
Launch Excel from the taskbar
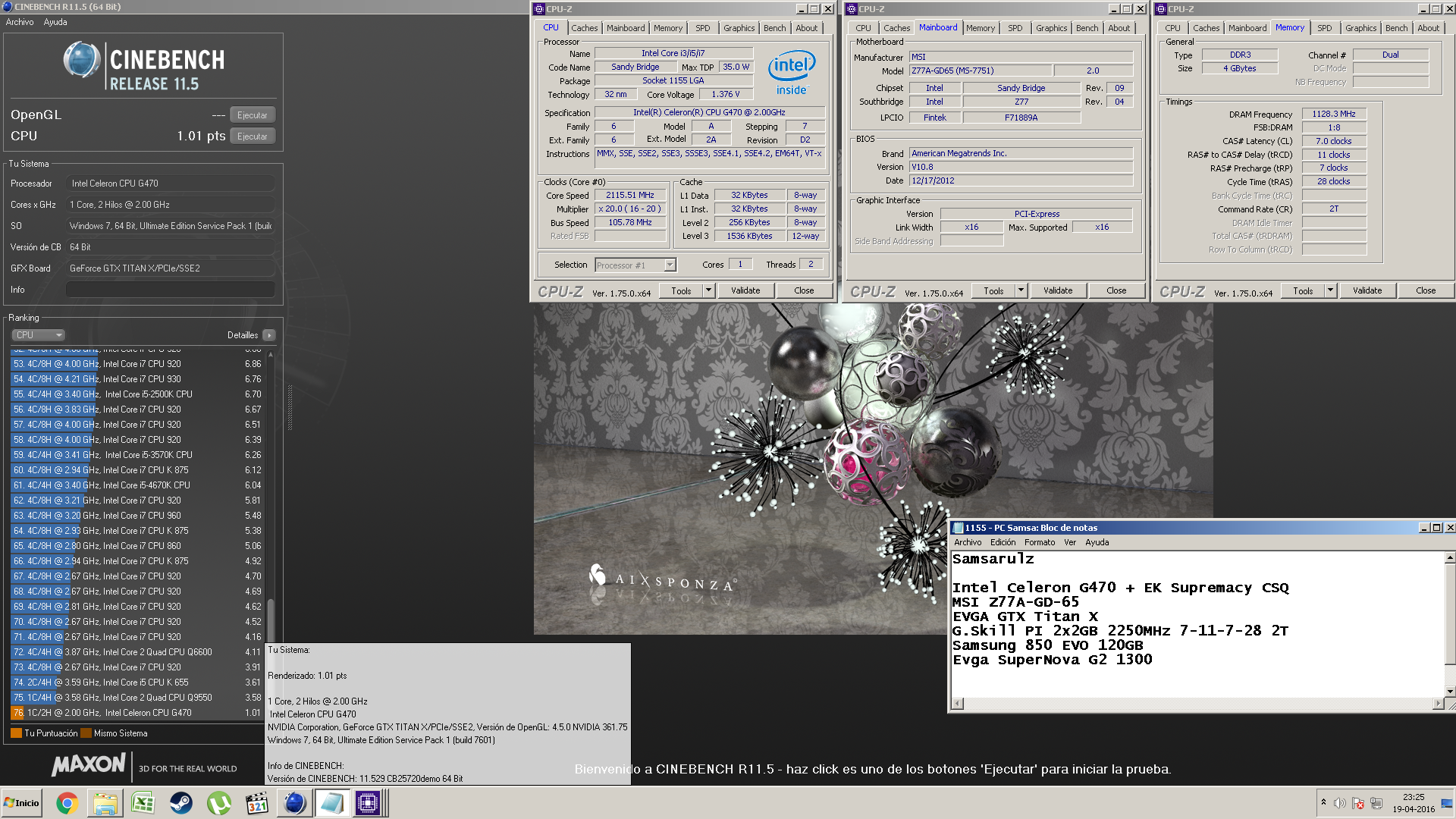[x=143, y=803]
